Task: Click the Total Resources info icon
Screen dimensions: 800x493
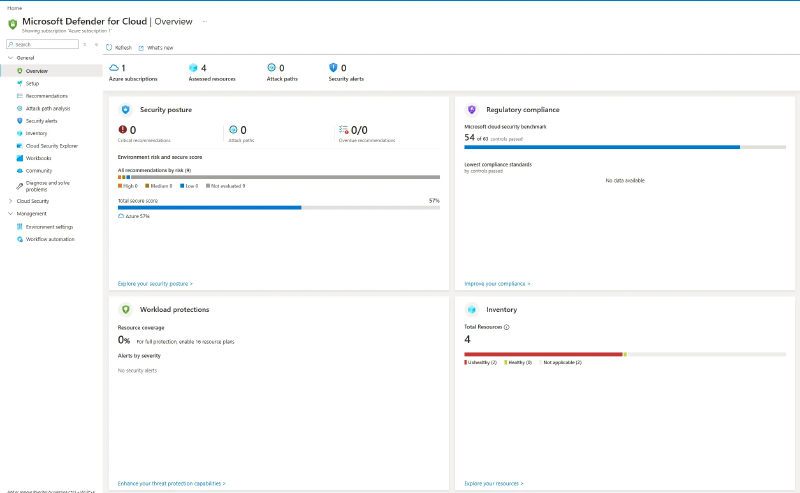Action: tap(507, 327)
